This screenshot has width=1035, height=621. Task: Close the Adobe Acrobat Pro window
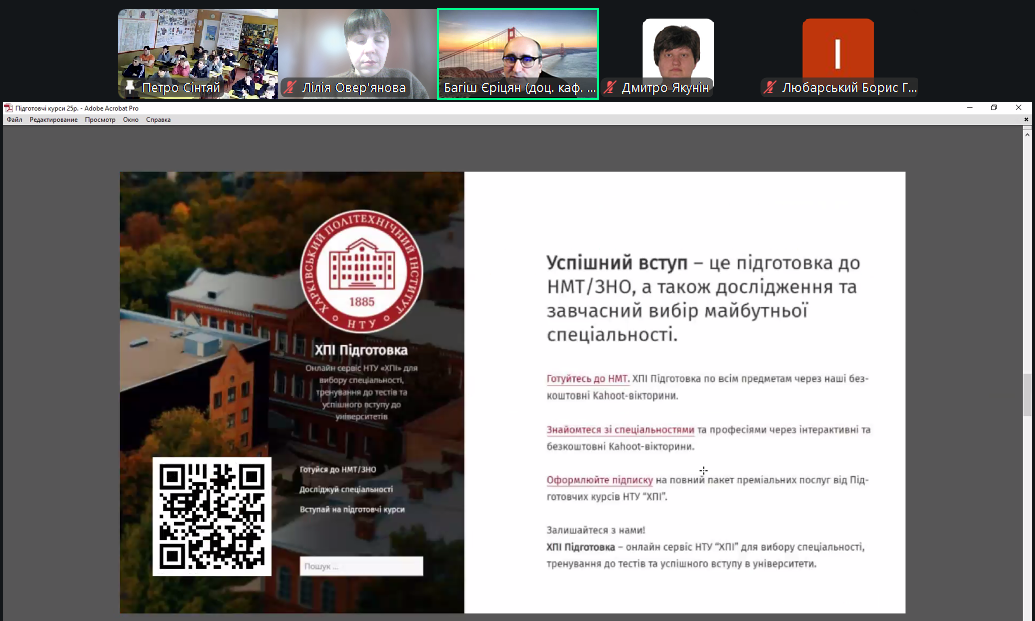click(x=1018, y=108)
